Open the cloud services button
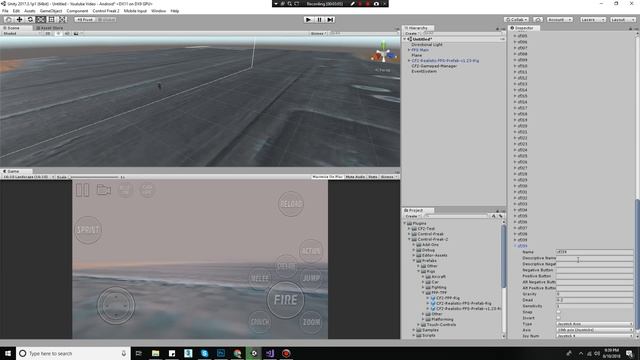640x360 pixels. [538, 20]
